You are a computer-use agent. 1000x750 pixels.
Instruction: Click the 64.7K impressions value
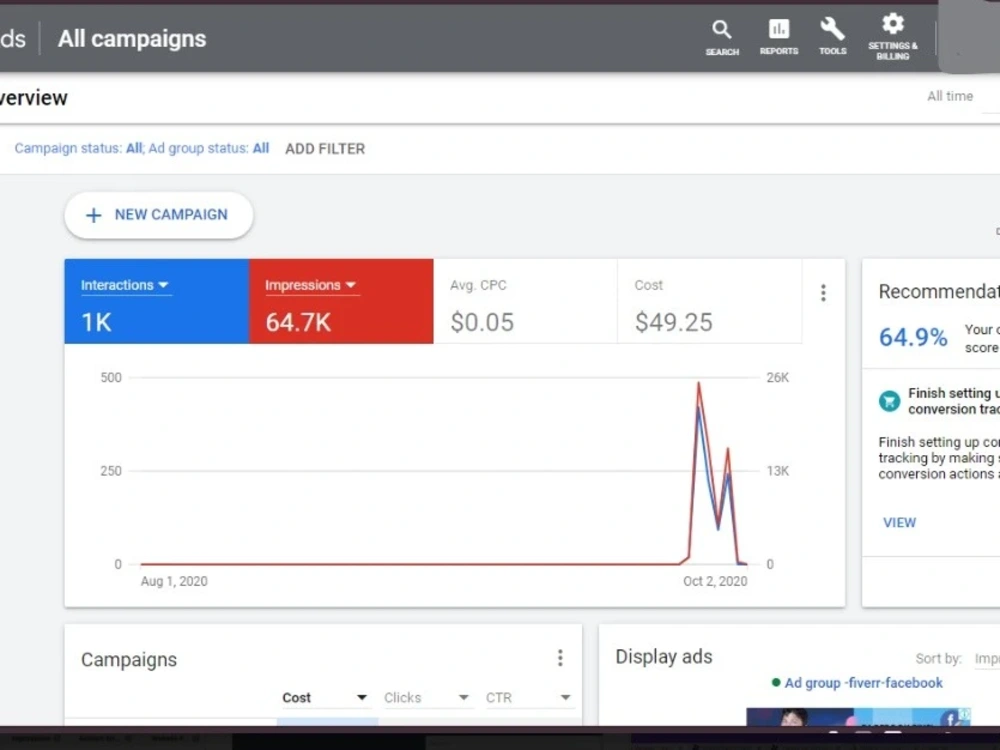tap(298, 322)
